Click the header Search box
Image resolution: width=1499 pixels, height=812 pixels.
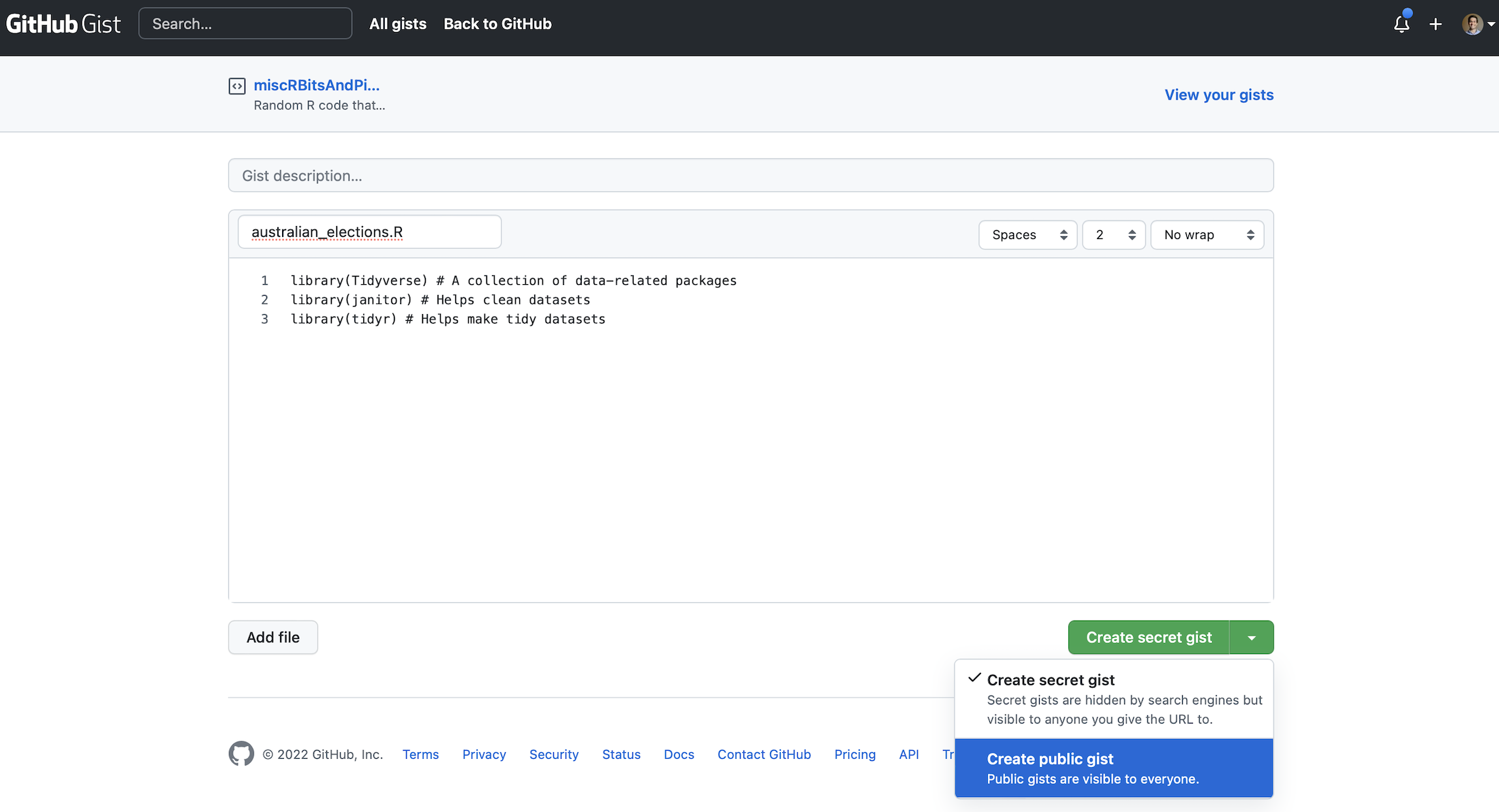point(245,24)
